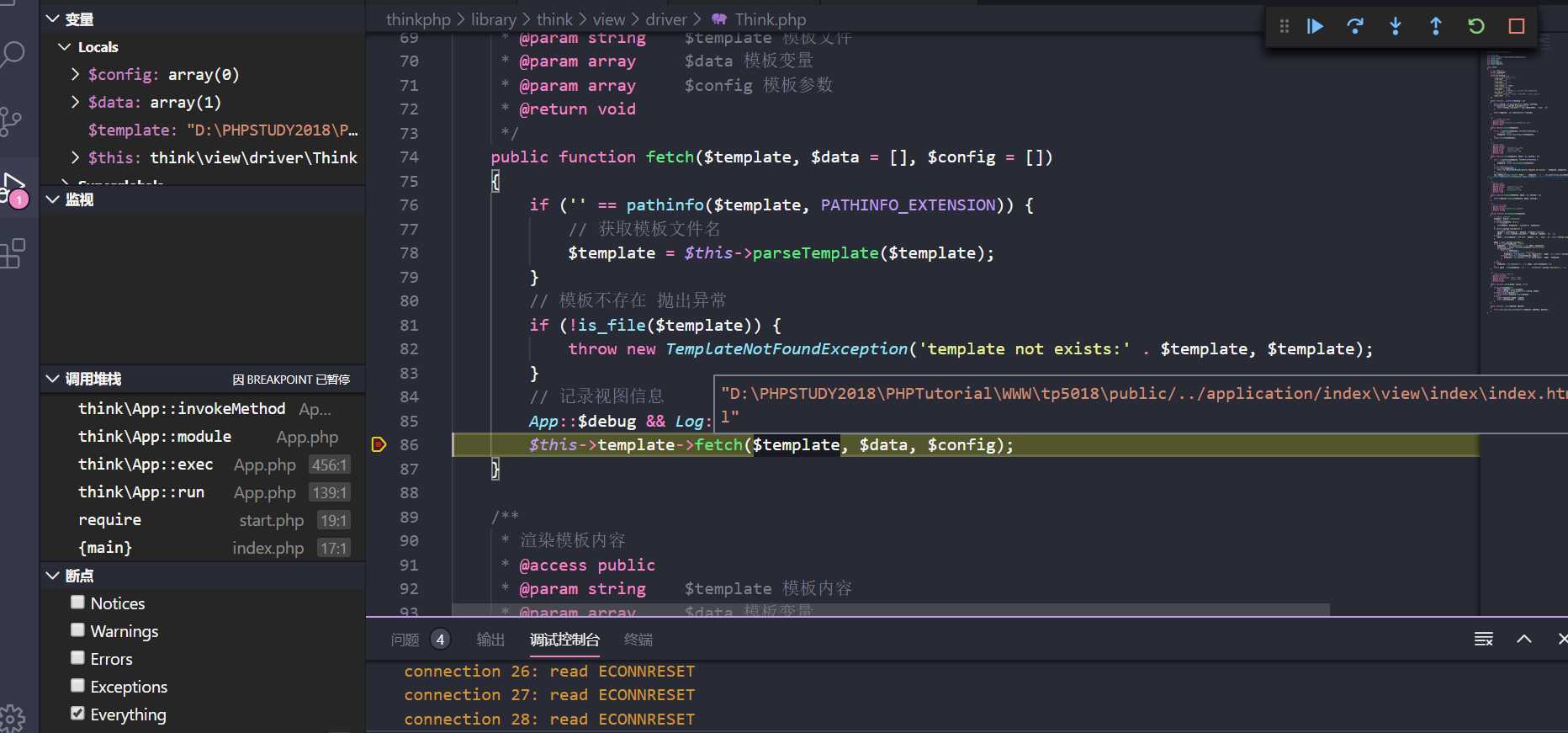Image resolution: width=1568 pixels, height=733 pixels.
Task: Click the Think.php breadcrumb file
Action: pyautogui.click(x=770, y=19)
